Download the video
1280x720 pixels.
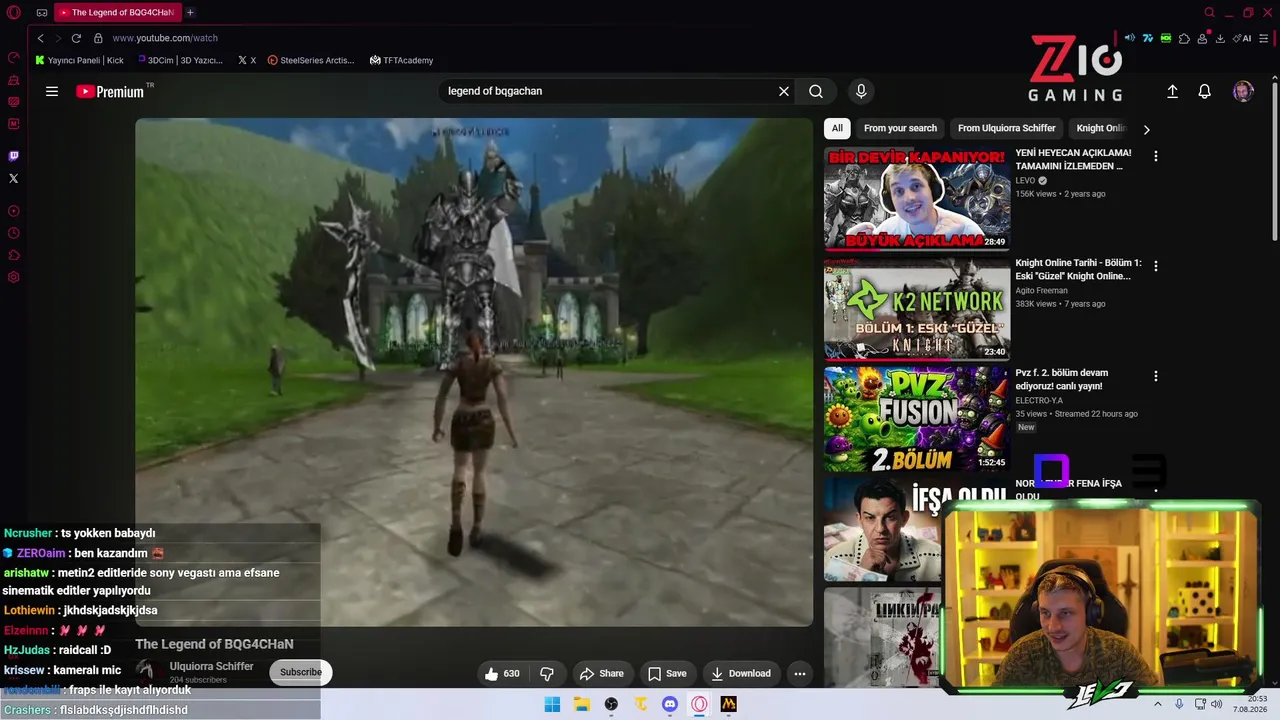pos(741,674)
